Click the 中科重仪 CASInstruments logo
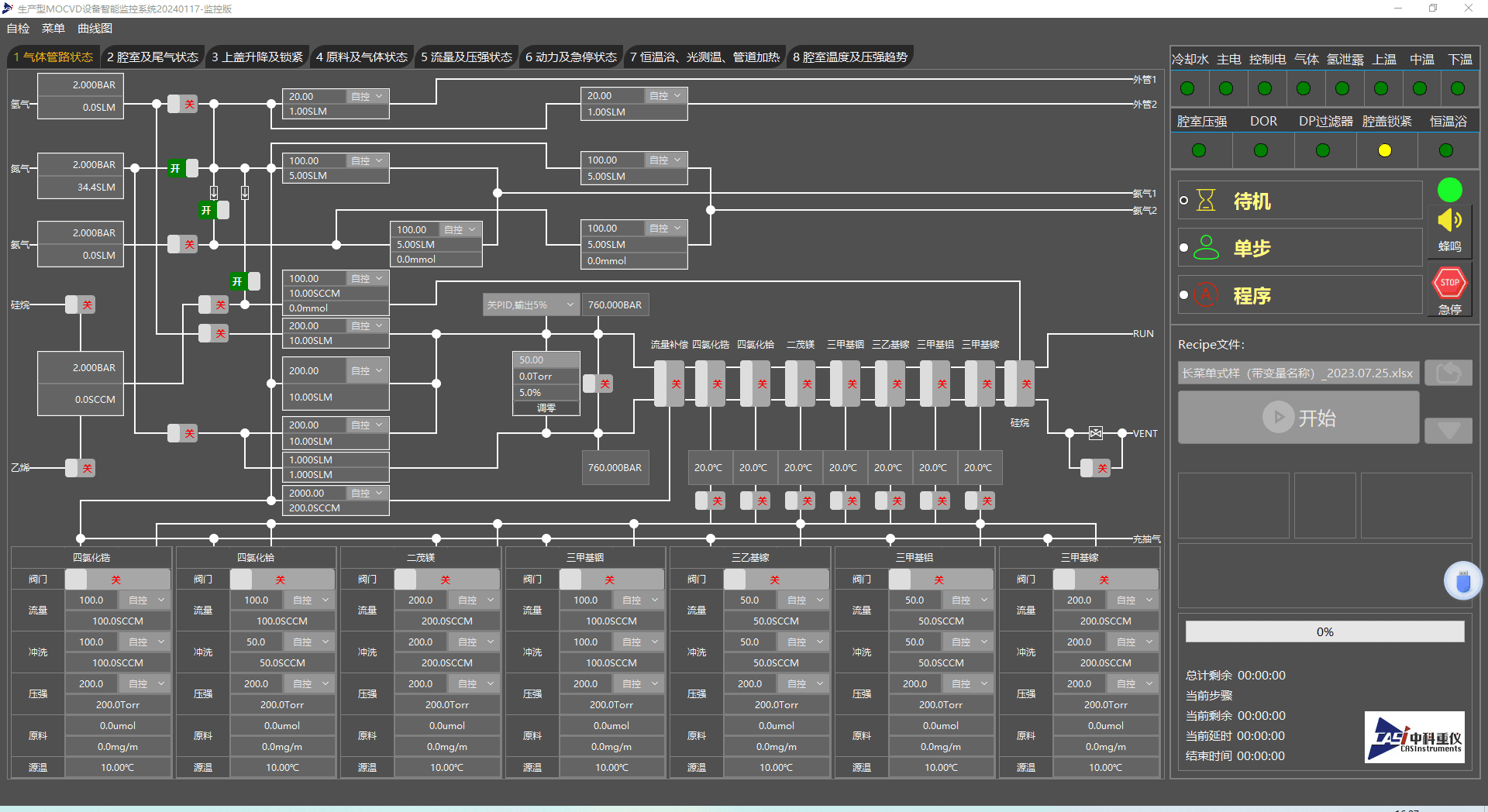 click(x=1414, y=737)
